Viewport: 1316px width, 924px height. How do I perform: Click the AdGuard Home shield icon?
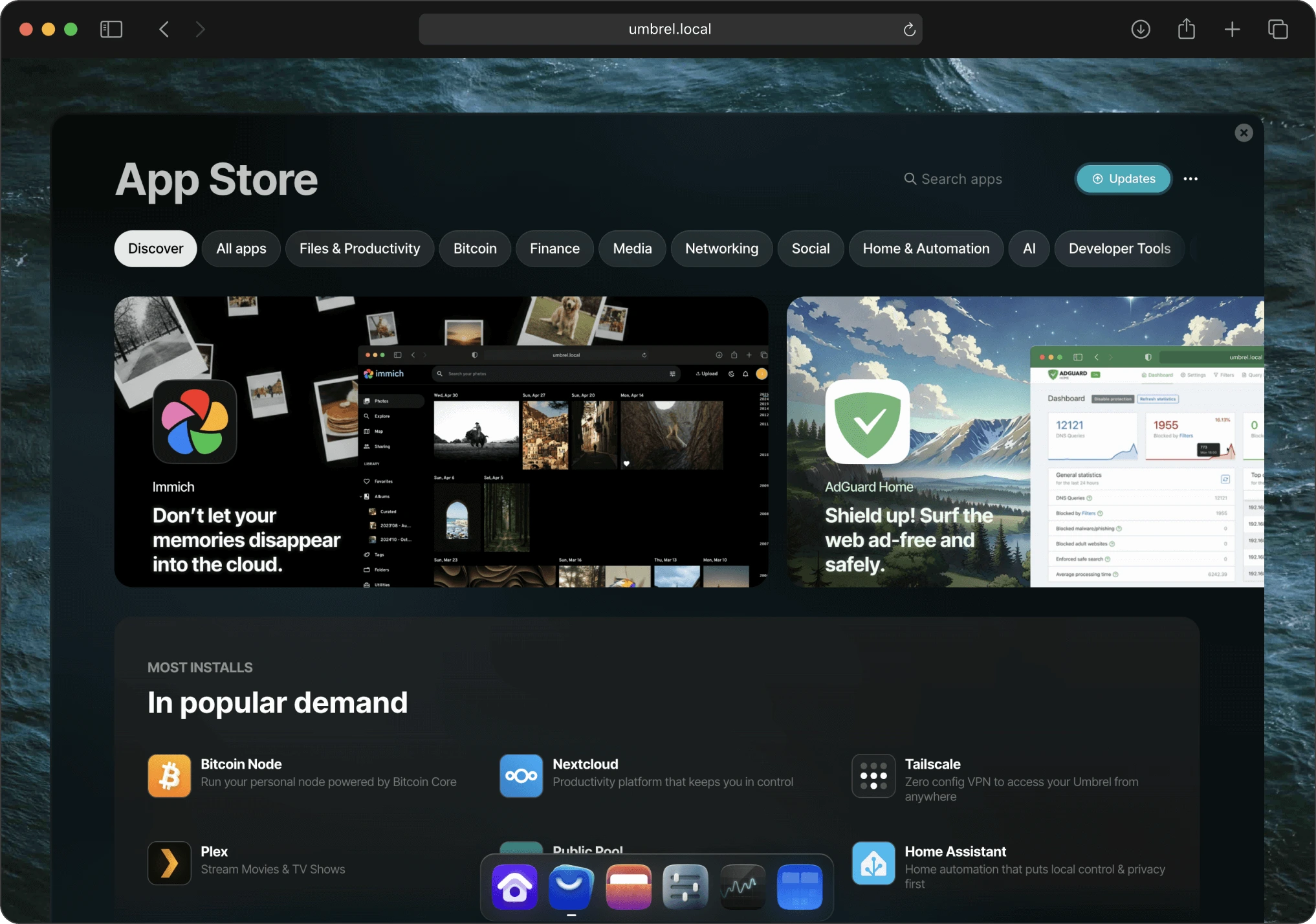tap(867, 421)
